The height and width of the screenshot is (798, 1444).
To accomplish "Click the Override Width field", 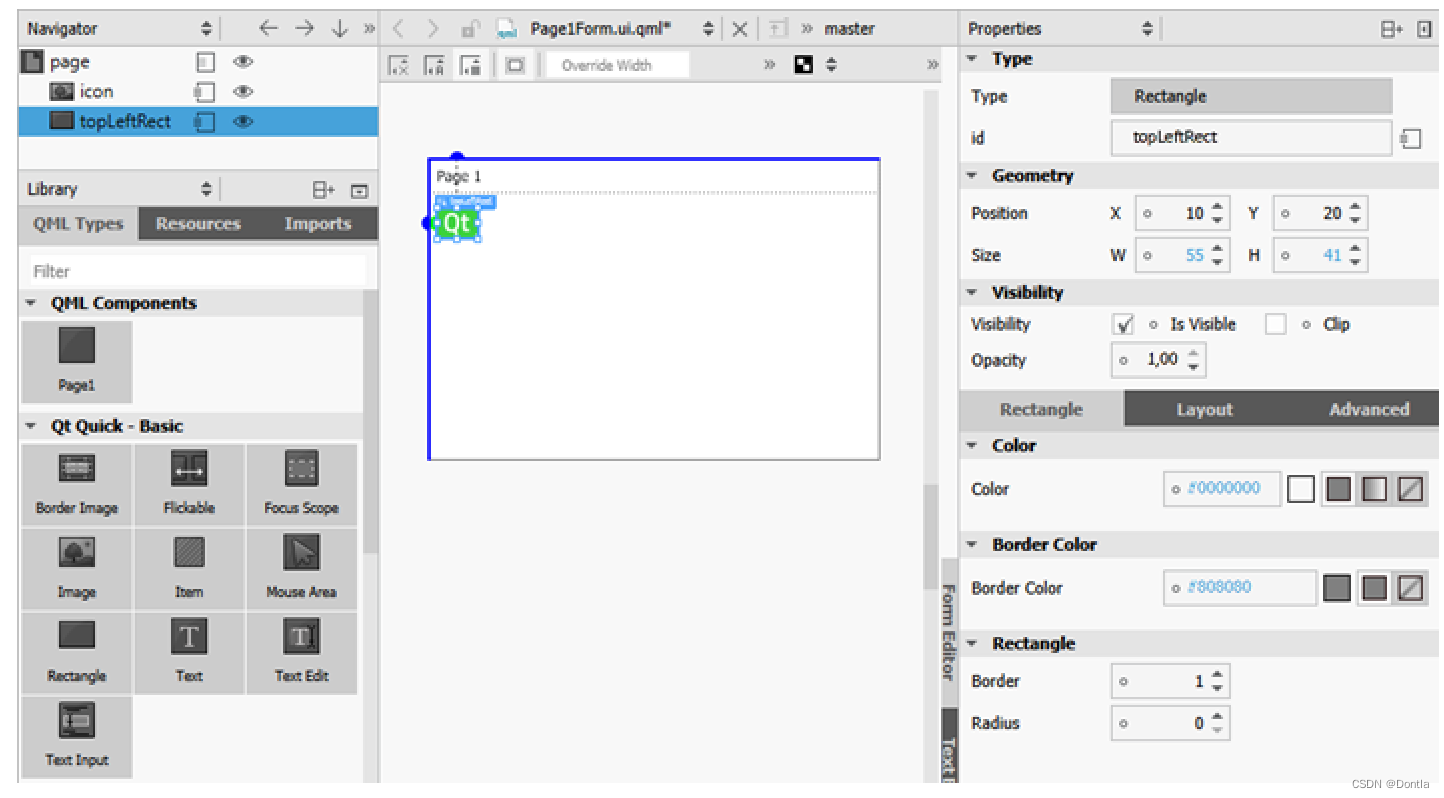I will [618, 66].
